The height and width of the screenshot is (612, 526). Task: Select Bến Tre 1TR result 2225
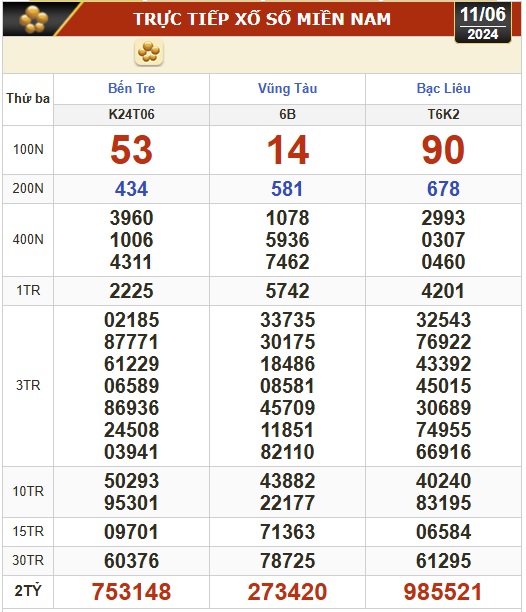click(132, 291)
